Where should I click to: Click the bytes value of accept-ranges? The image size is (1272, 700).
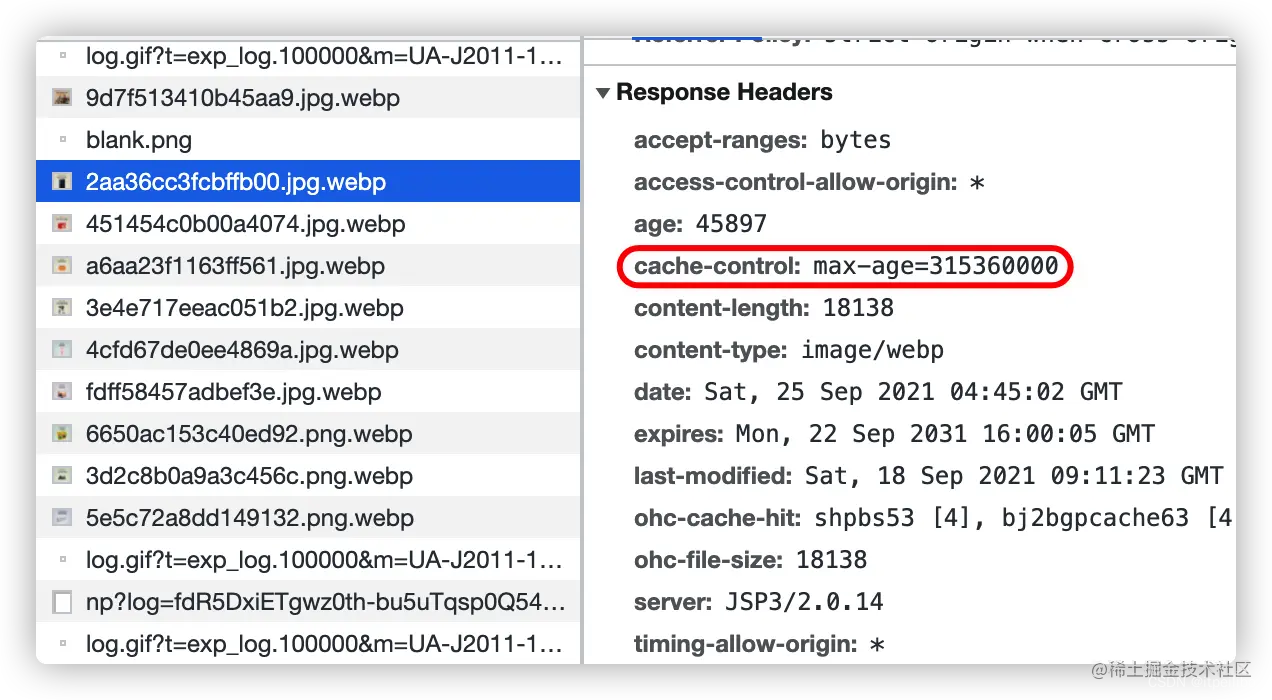856,140
